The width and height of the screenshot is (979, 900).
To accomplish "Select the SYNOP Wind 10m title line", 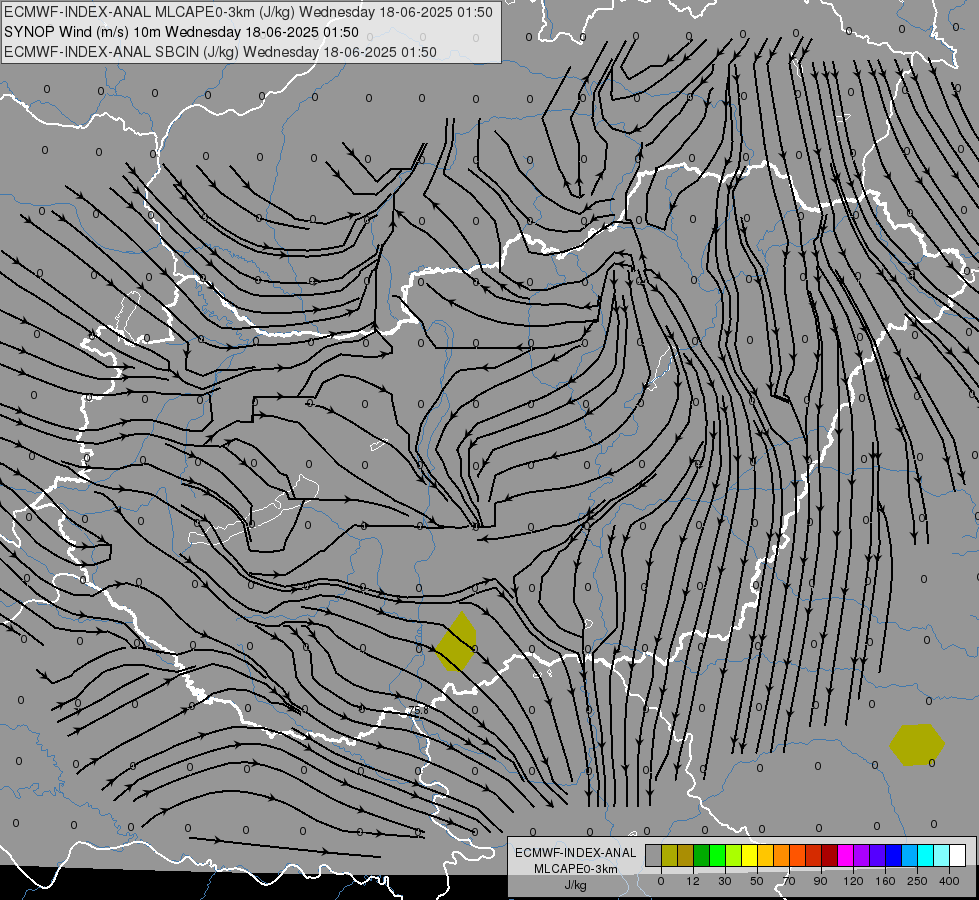I will 181,32.
